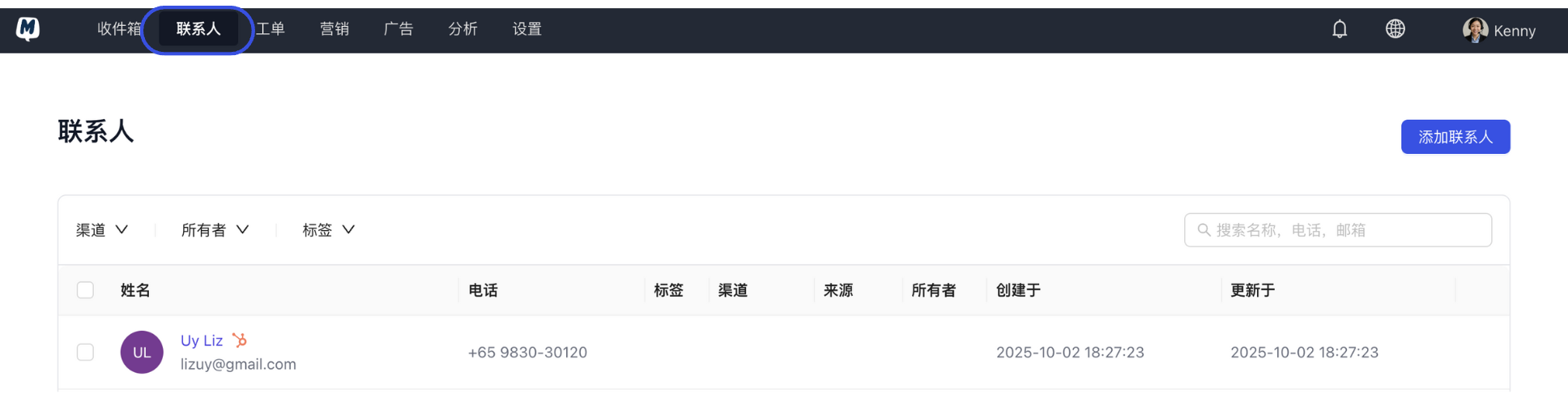1568x402 pixels.
Task: Click the app logo icon
Action: [28, 29]
